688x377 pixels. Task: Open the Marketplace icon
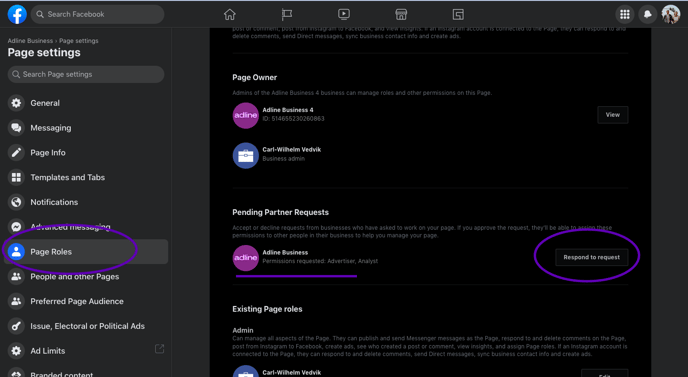[x=401, y=14]
